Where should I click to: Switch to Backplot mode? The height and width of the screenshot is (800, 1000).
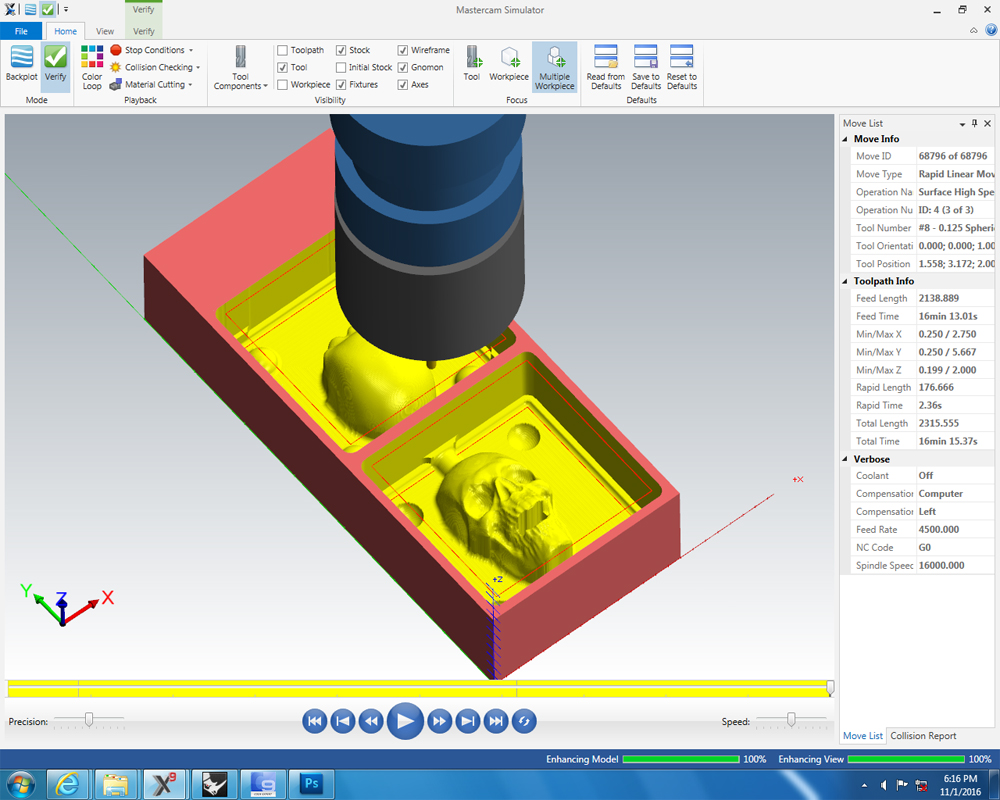coord(22,64)
